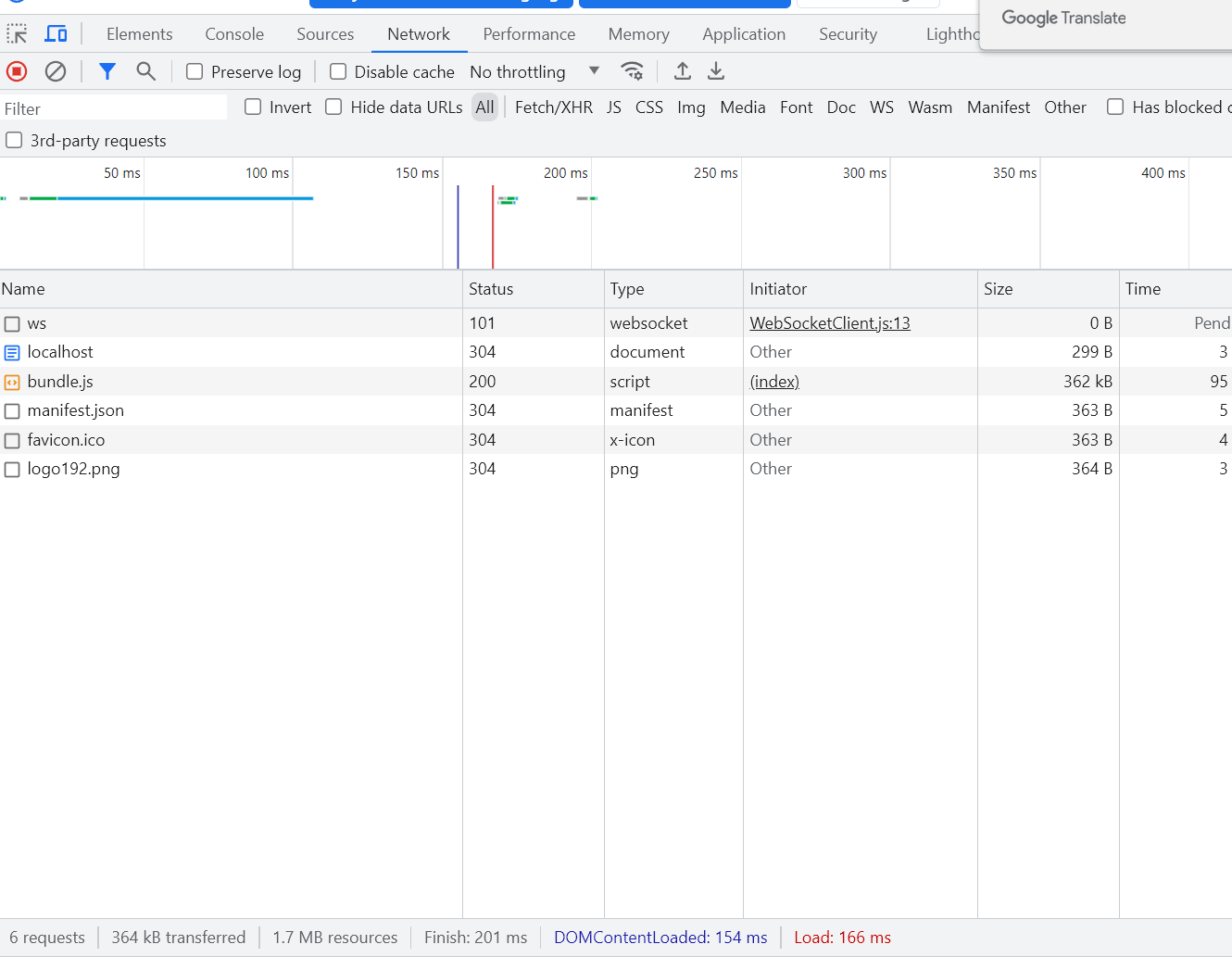Toggle the filter funnel icon

pos(107,71)
